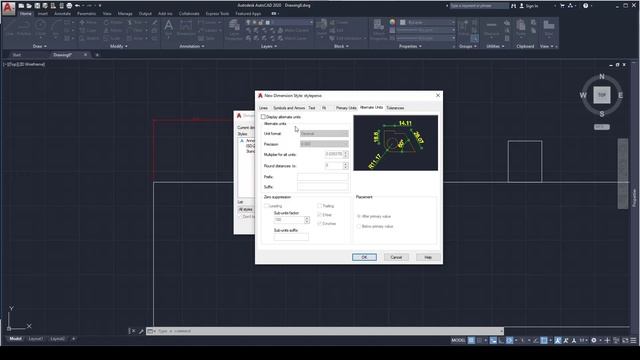
Task: Open the Annotate ribbon tab
Action: [62, 13]
